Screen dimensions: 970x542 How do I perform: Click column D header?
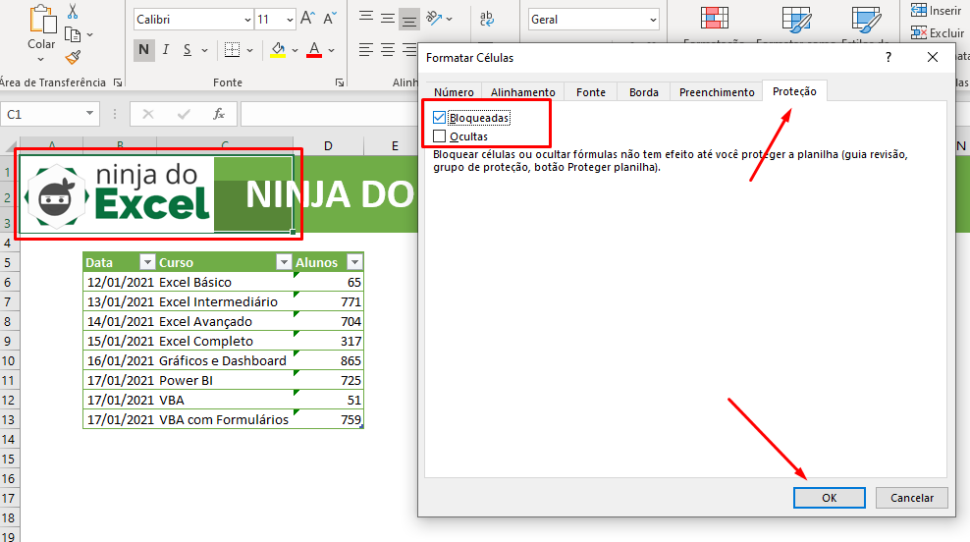click(328, 145)
